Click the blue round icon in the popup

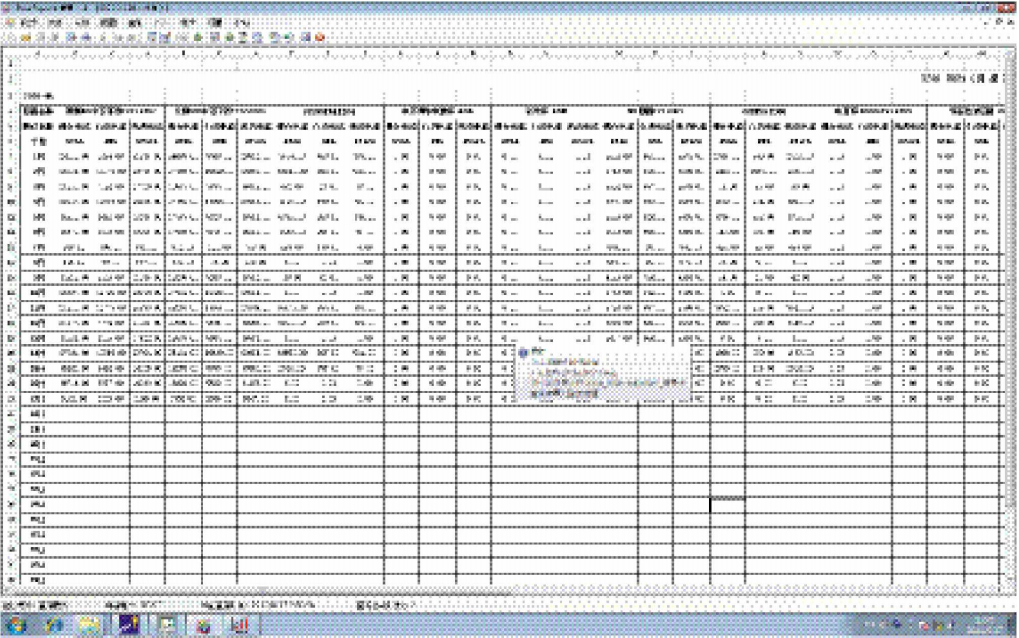click(x=522, y=352)
